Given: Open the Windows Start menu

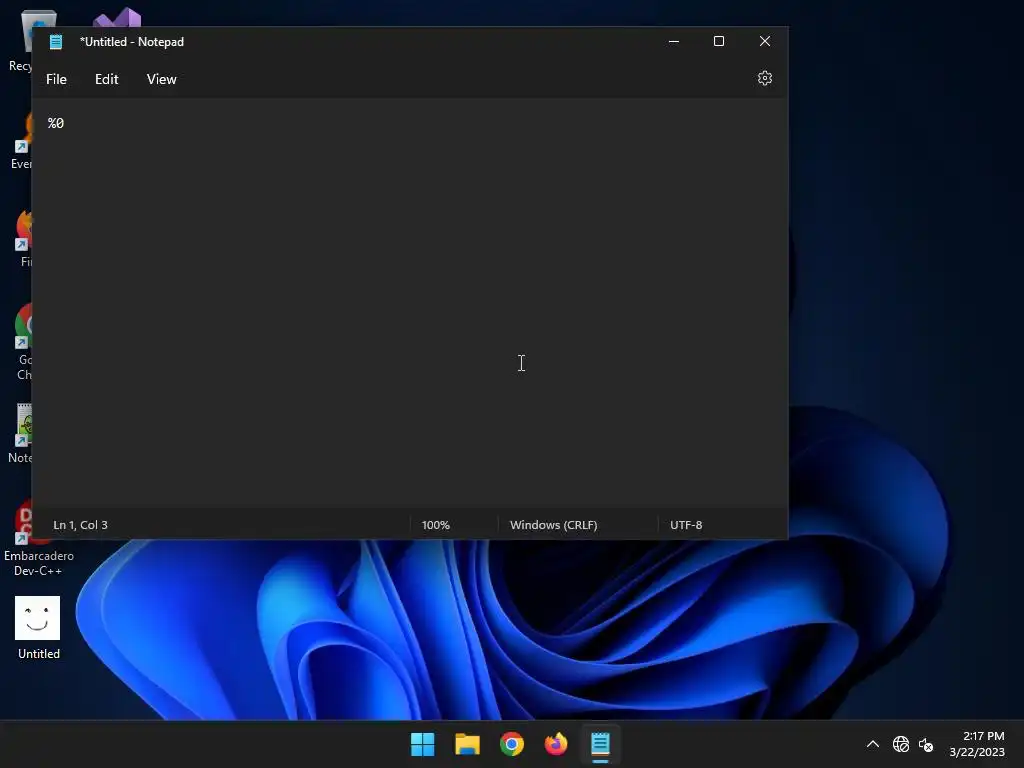Looking at the screenshot, I should tap(423, 744).
